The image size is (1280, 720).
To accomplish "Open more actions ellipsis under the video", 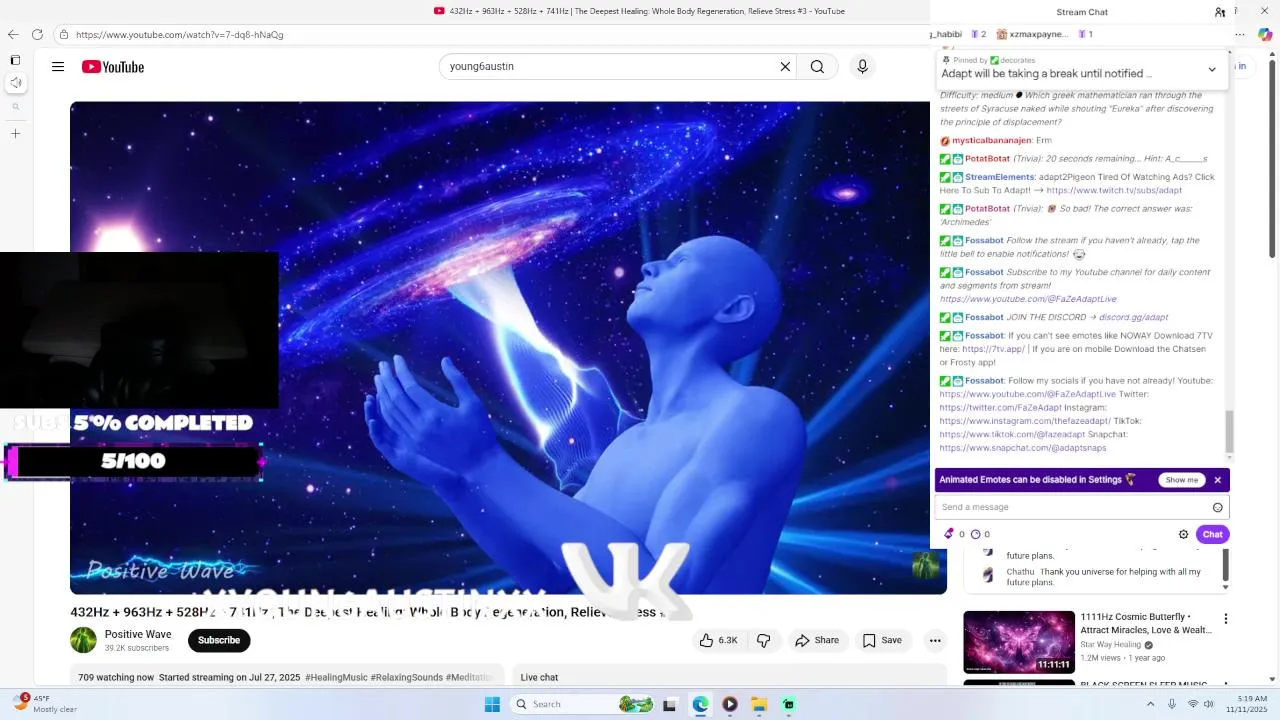I will [x=935, y=640].
